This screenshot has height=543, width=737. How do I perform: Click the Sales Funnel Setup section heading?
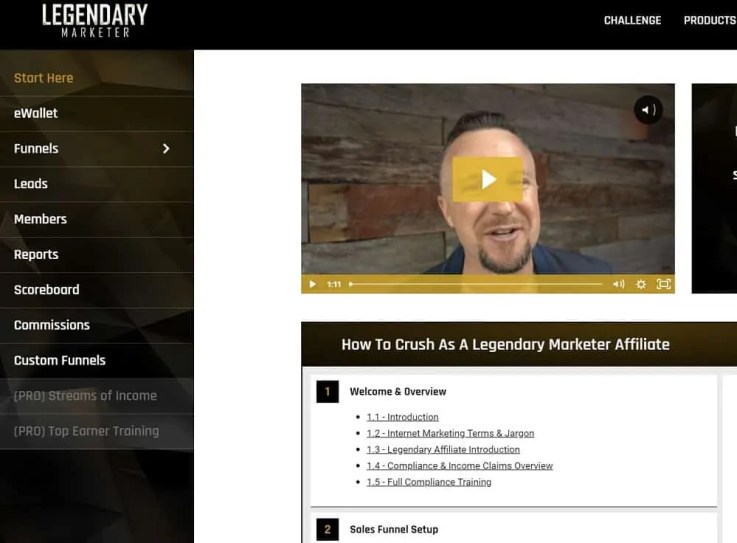point(394,529)
